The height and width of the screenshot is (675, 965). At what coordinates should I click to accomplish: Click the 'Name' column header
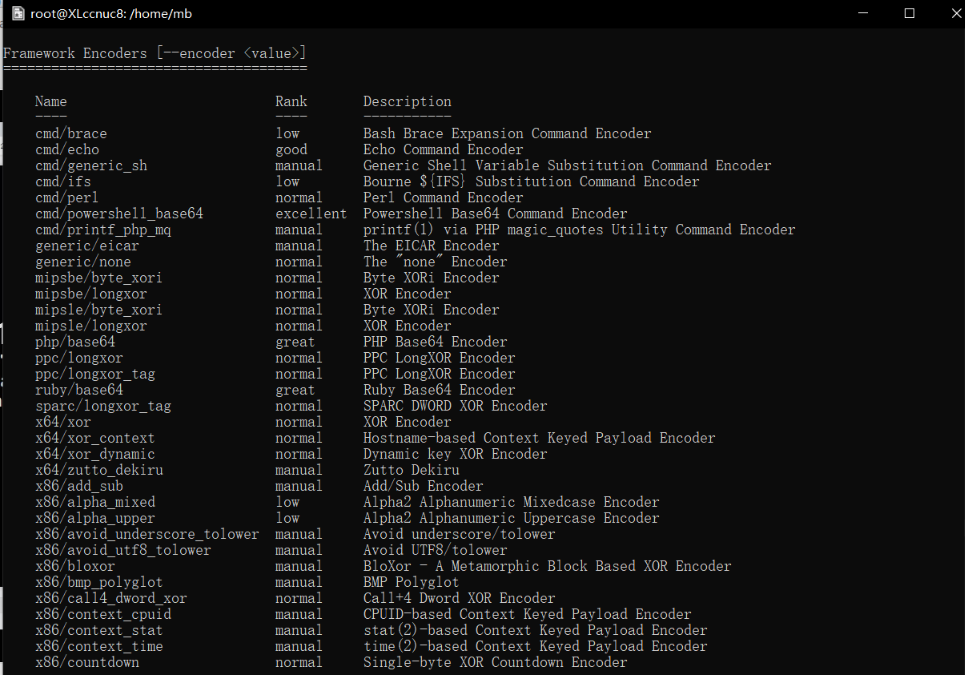tap(51, 102)
